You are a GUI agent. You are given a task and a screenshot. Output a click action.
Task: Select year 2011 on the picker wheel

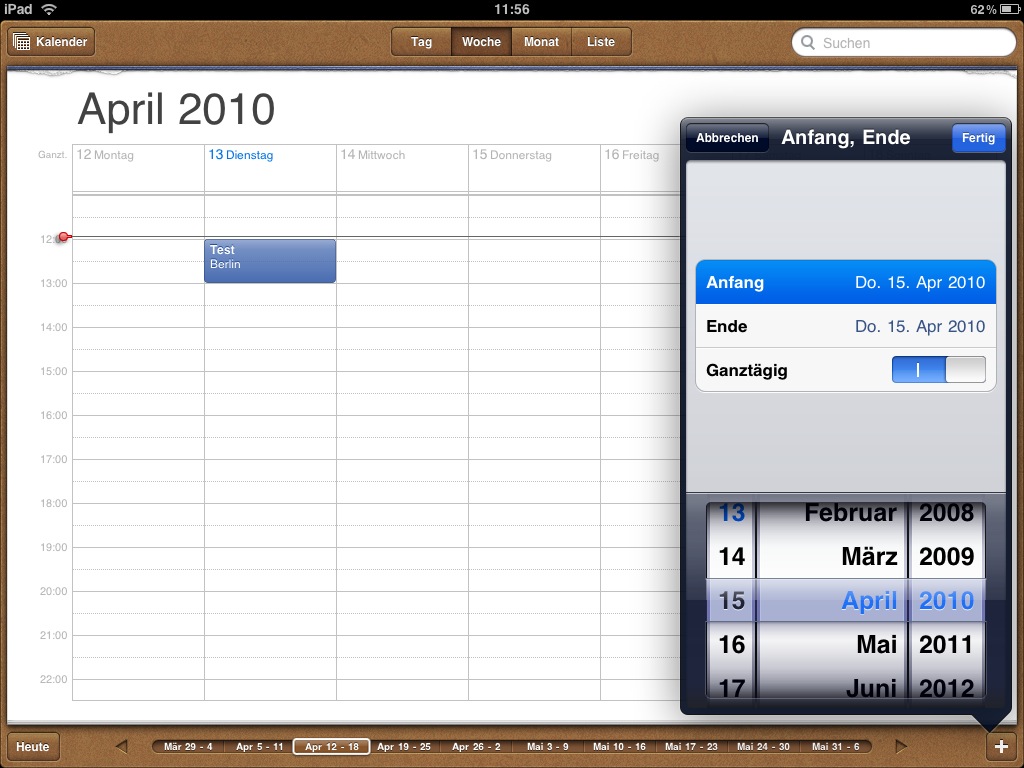click(x=946, y=645)
